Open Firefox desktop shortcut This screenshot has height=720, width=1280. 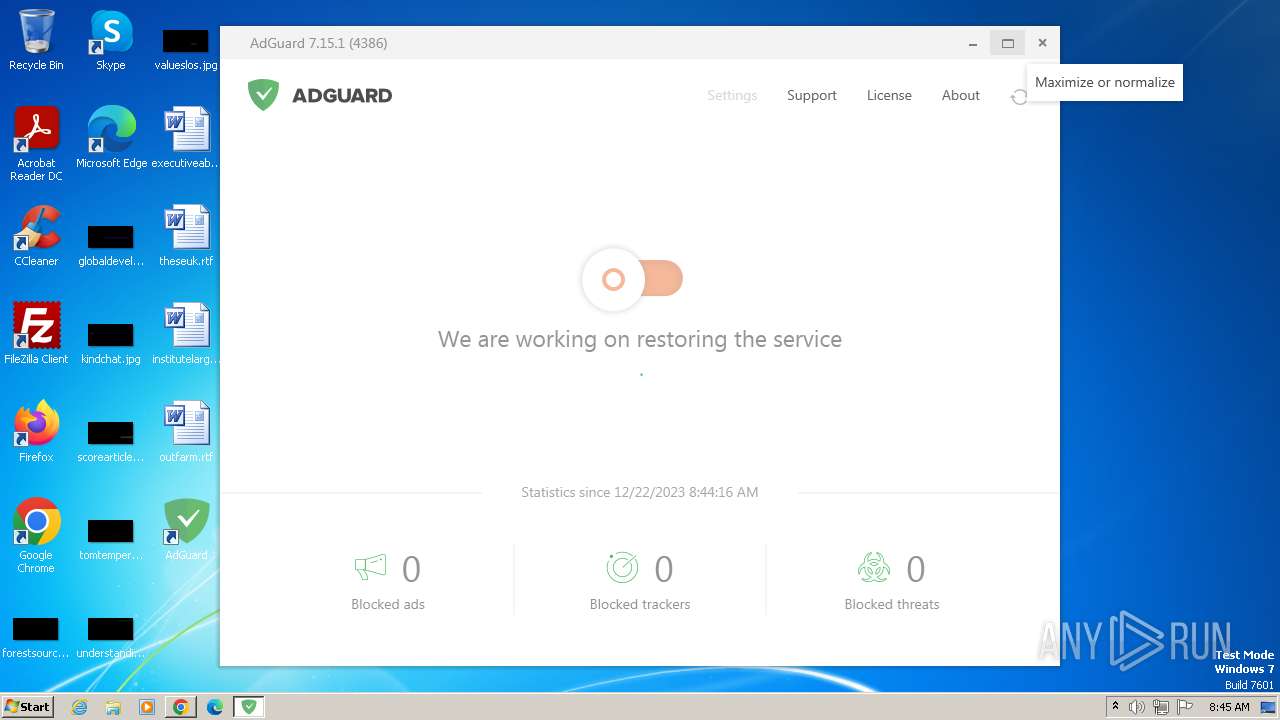(36, 432)
